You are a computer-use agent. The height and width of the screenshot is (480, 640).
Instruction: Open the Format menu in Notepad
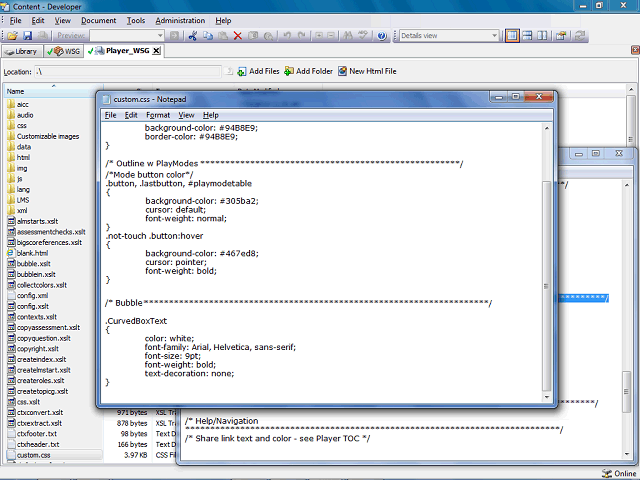pos(158,115)
